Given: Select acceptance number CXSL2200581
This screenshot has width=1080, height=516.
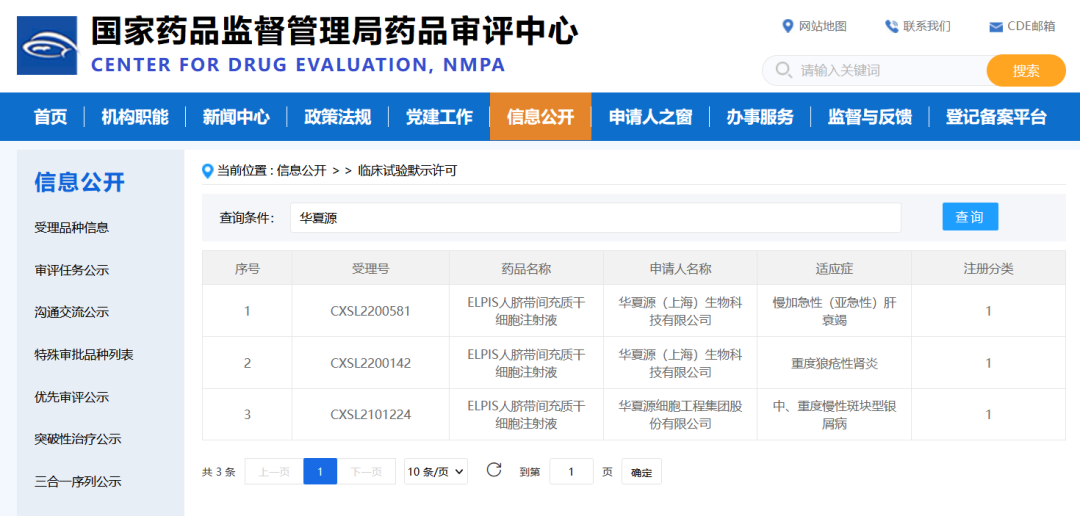Looking at the screenshot, I should click(x=371, y=311).
